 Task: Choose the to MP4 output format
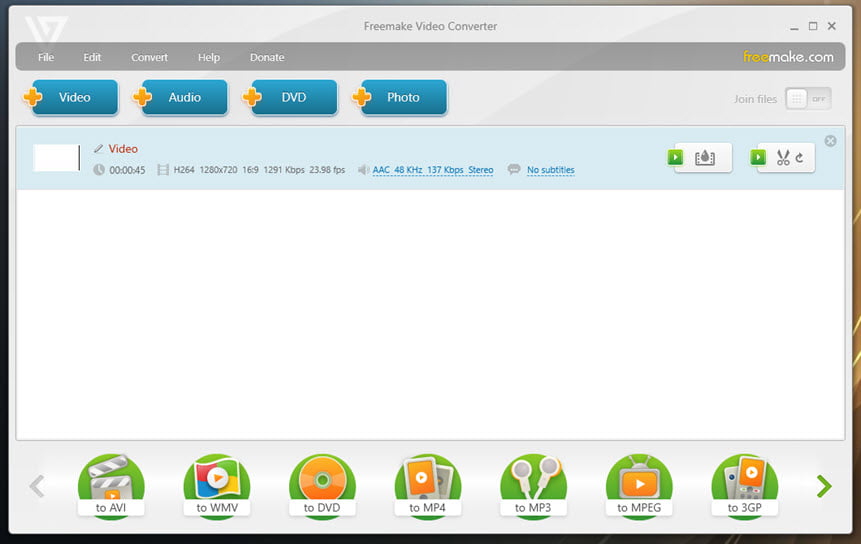428,486
